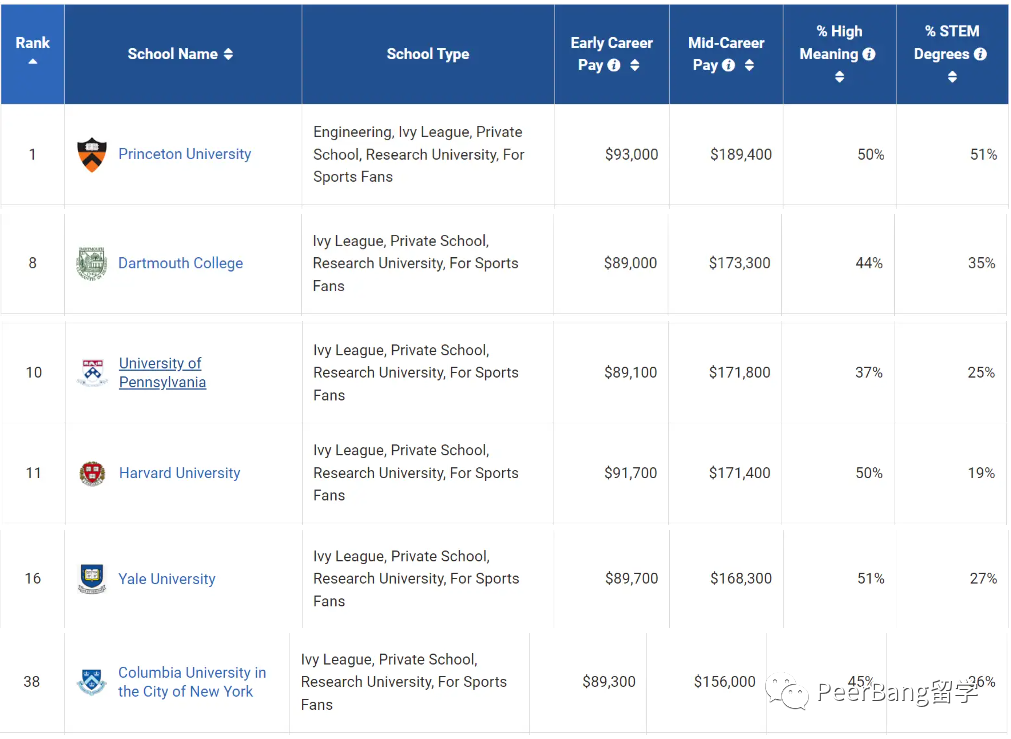Screen dimensions: 1011x739
Task: Select Penn's $171,800 mid-career pay
Action: (740, 373)
